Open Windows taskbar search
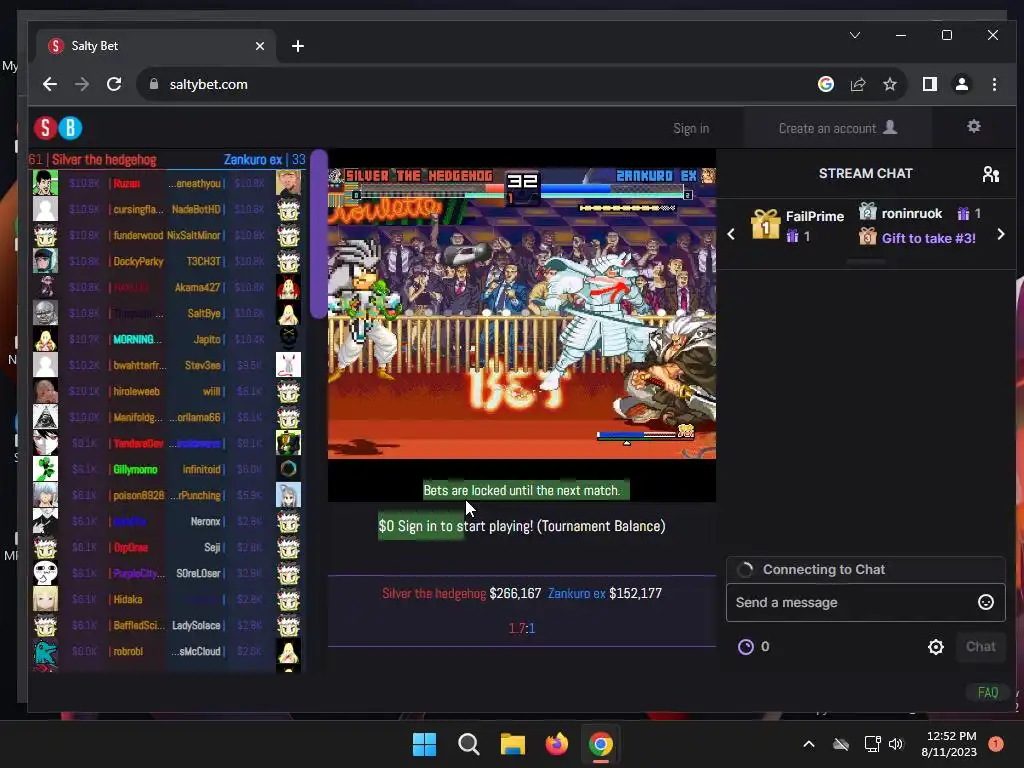Screen dimensions: 1024x768 point(469,744)
